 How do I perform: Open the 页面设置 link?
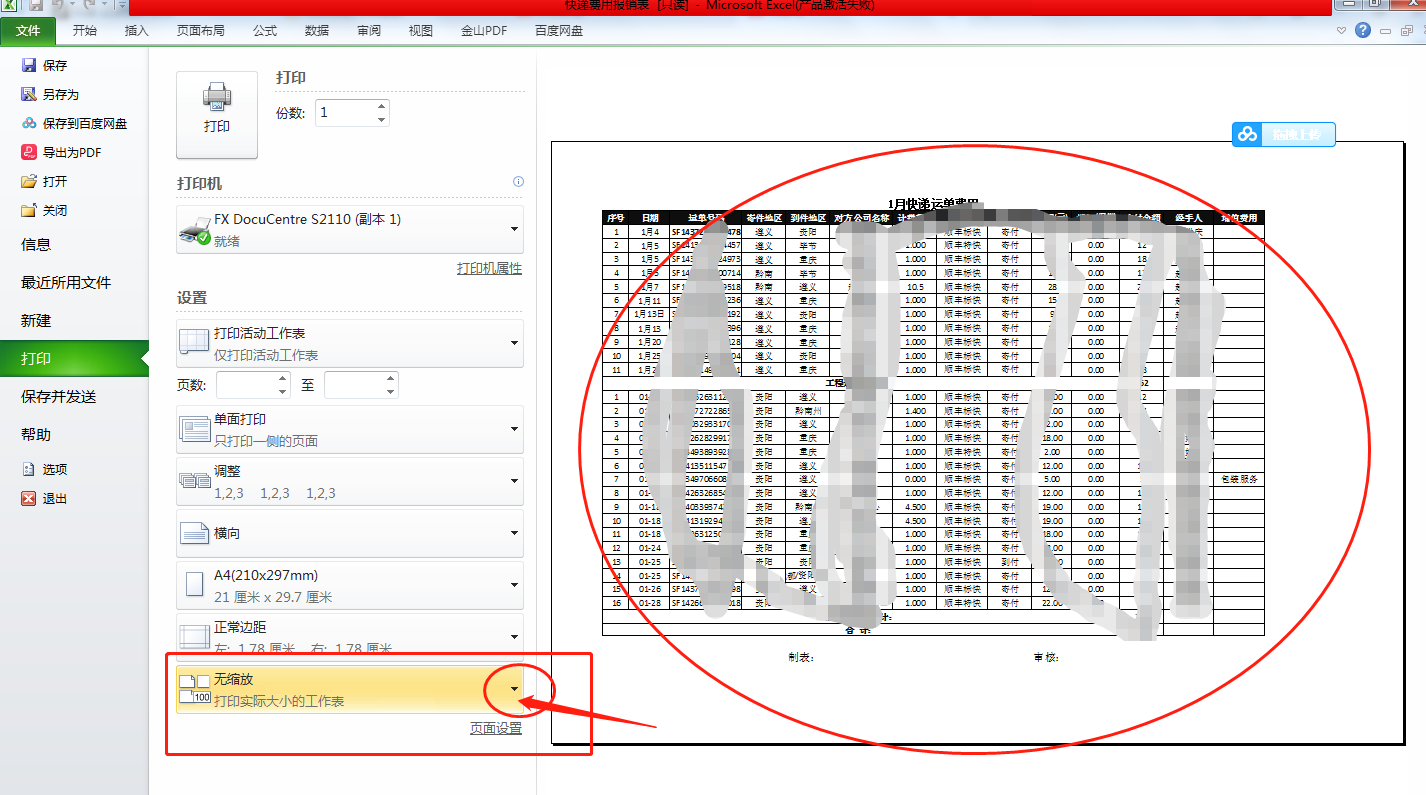496,729
